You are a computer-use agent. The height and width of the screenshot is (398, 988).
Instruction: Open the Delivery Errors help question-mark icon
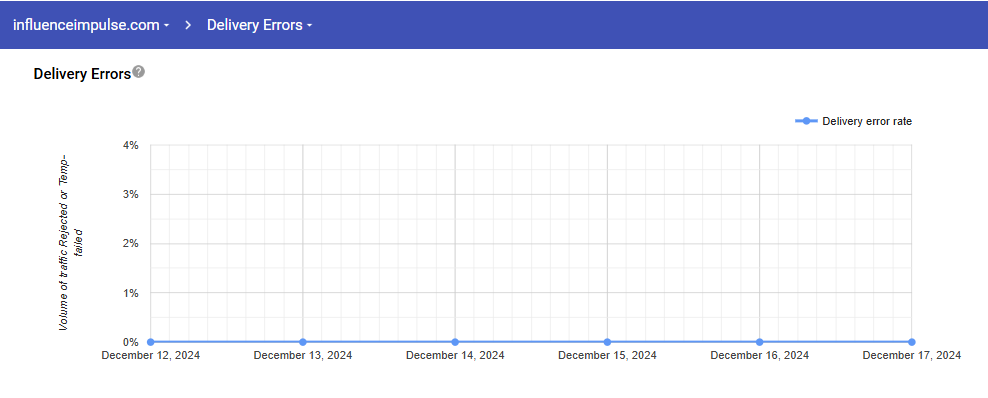point(139,72)
